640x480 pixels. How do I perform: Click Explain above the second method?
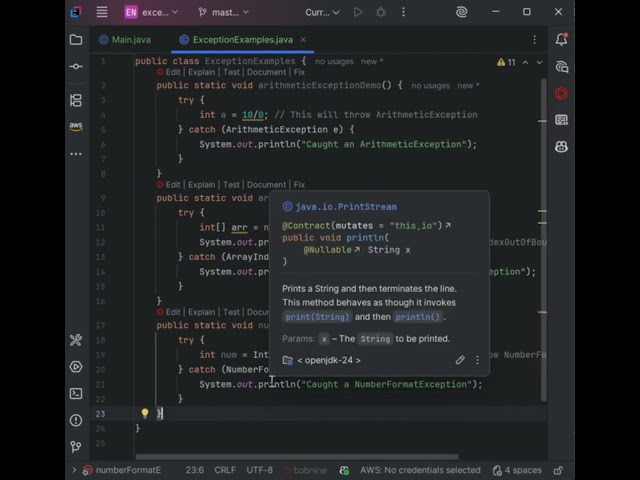201,184
